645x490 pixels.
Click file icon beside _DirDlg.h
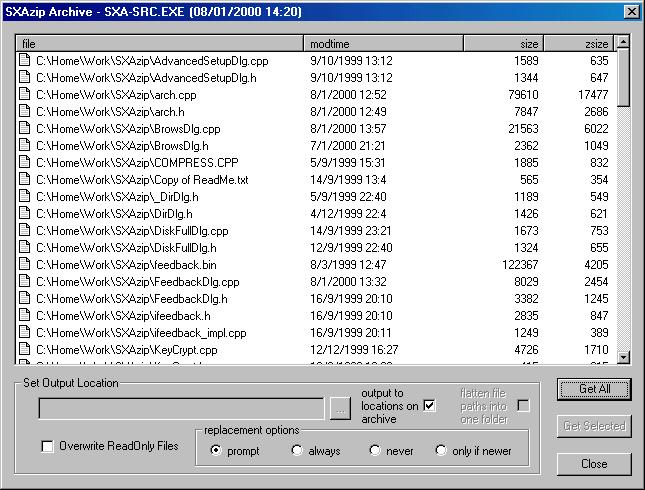[x=25, y=197]
